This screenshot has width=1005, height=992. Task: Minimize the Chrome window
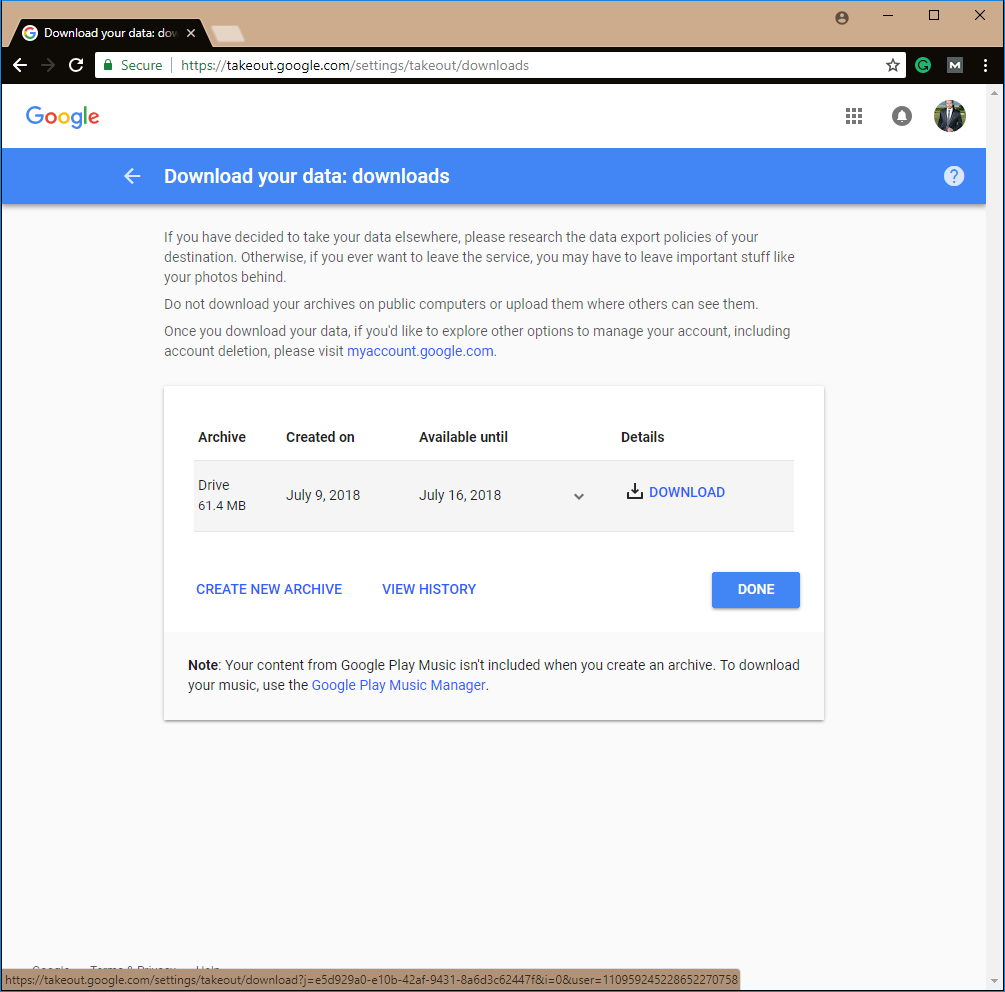tap(888, 15)
